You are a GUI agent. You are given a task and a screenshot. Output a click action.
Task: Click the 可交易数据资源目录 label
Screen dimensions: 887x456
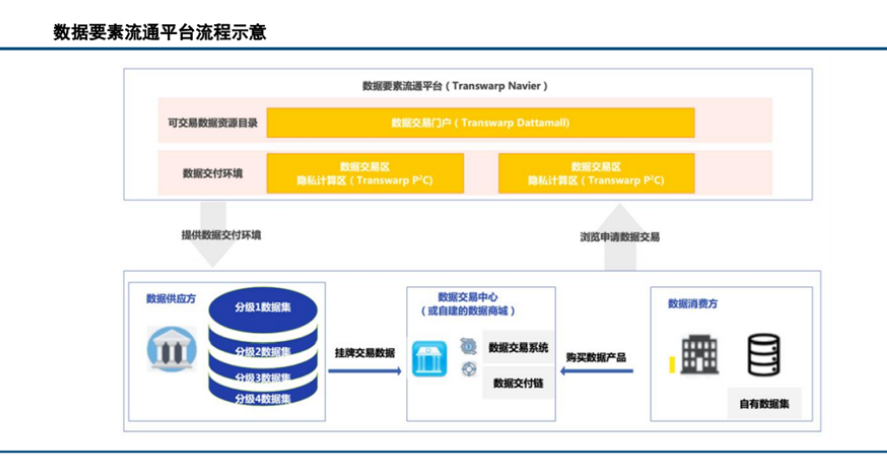tap(212, 123)
